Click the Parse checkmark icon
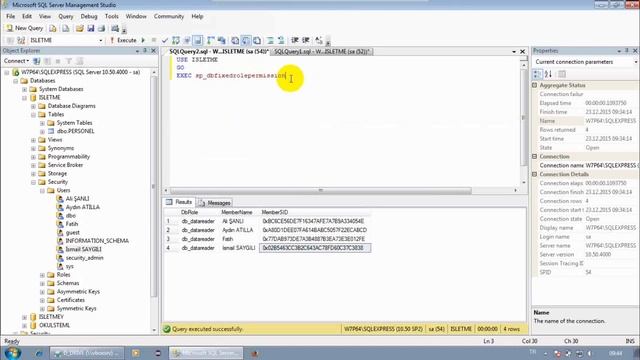The width and height of the screenshot is (640, 360). [x=165, y=40]
